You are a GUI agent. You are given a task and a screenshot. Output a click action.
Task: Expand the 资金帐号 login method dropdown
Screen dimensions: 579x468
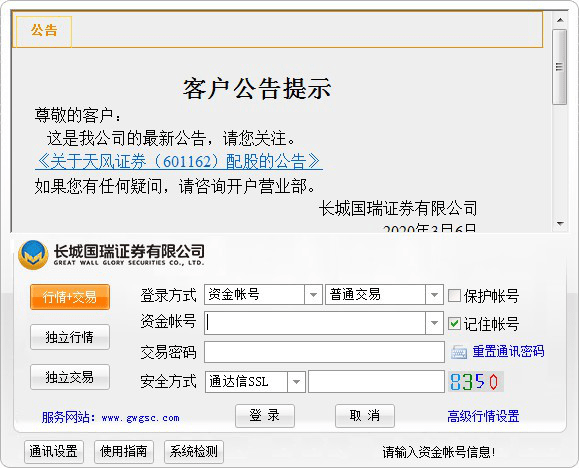[x=314, y=295]
